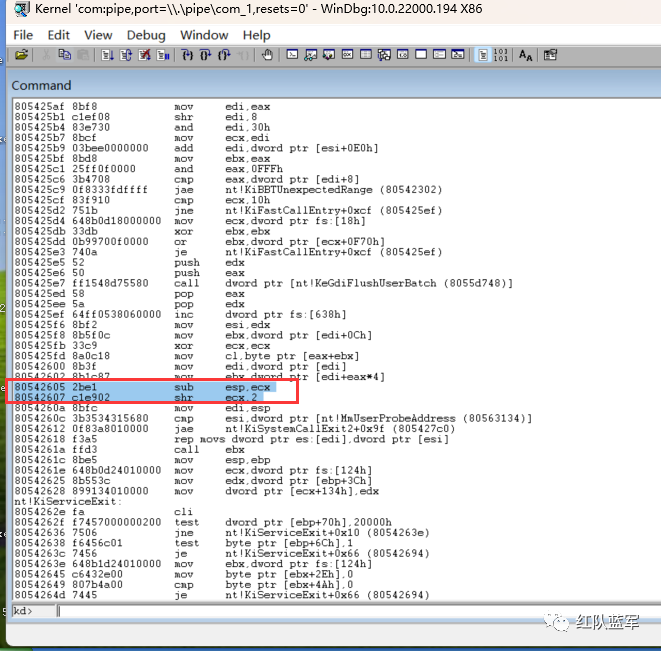Viewport: 661px width, 651px height.
Task: Open the Options toolbar icon
Action: pos(550,55)
